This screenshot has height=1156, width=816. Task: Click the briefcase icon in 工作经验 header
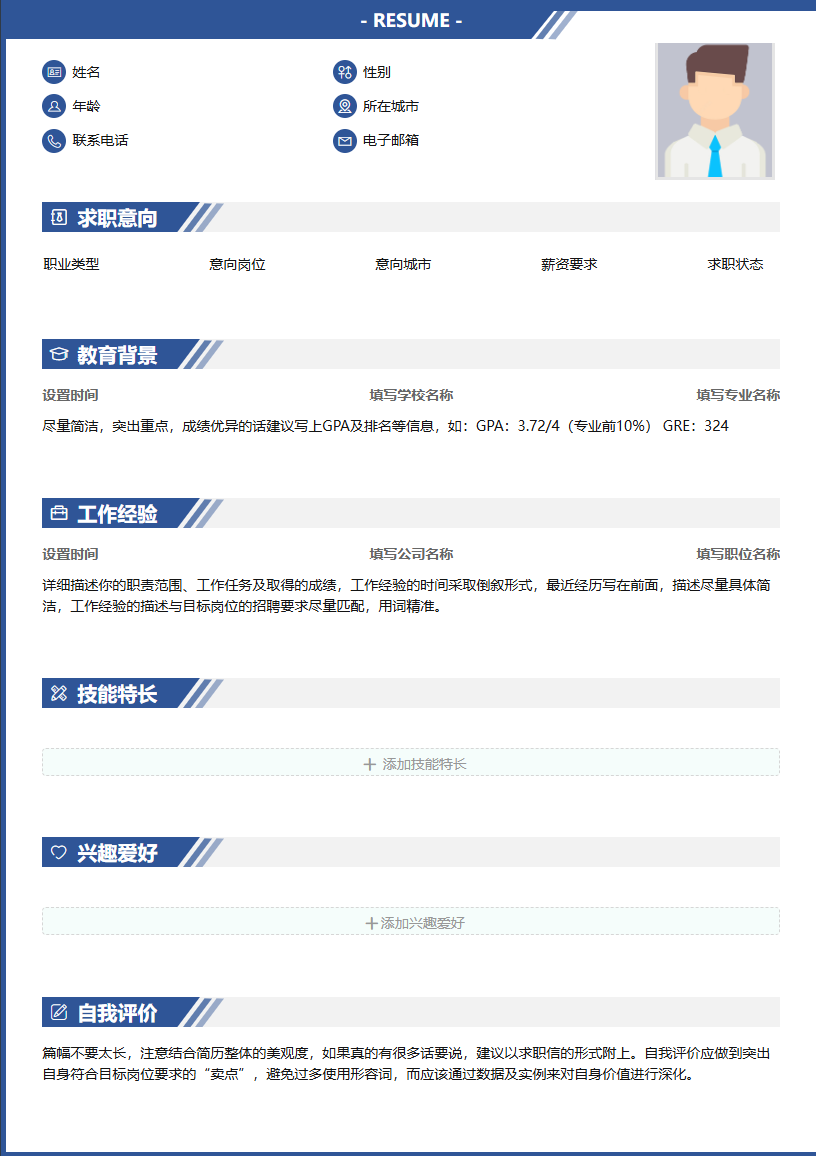point(59,514)
